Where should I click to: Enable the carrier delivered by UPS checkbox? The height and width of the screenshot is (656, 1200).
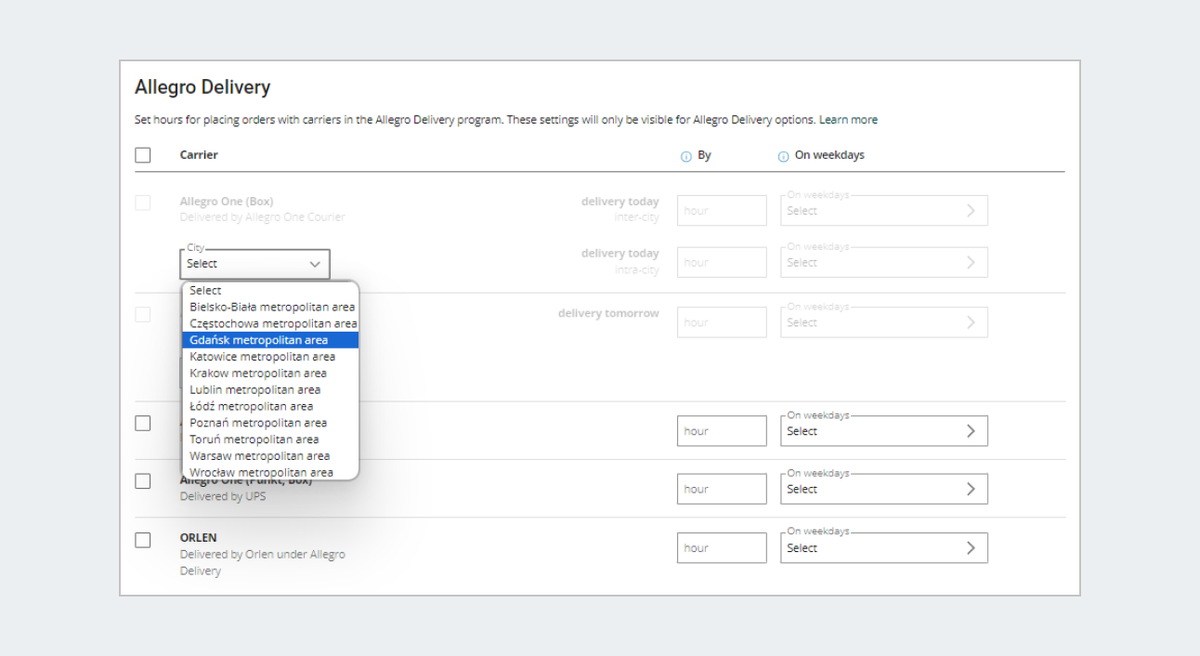(143, 481)
